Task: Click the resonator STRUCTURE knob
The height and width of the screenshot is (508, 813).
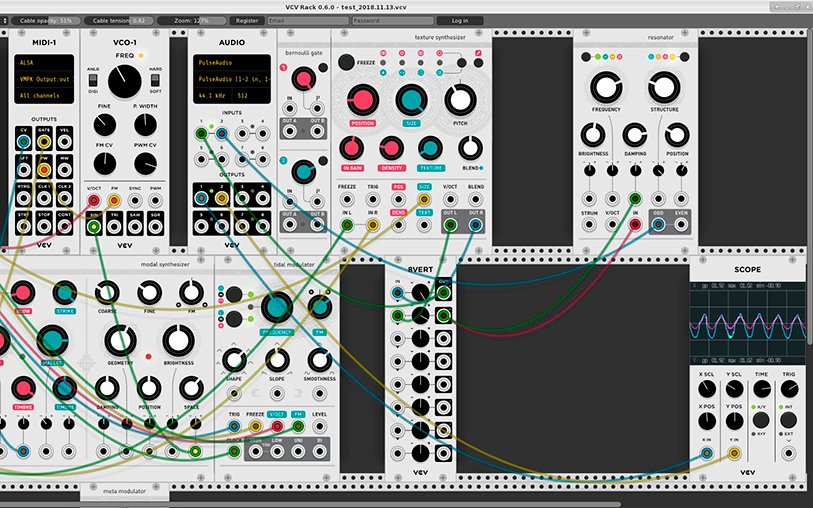Action: coord(664,87)
